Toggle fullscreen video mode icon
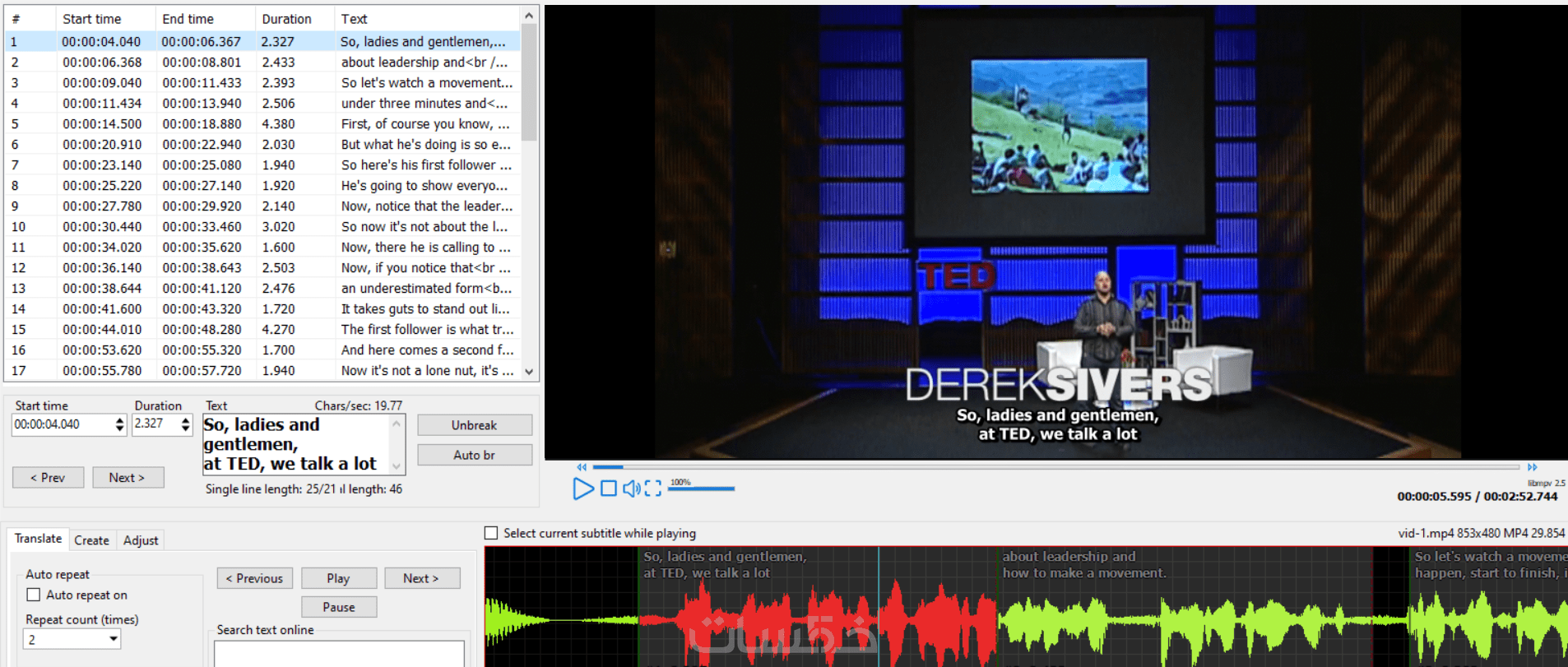 click(x=653, y=489)
